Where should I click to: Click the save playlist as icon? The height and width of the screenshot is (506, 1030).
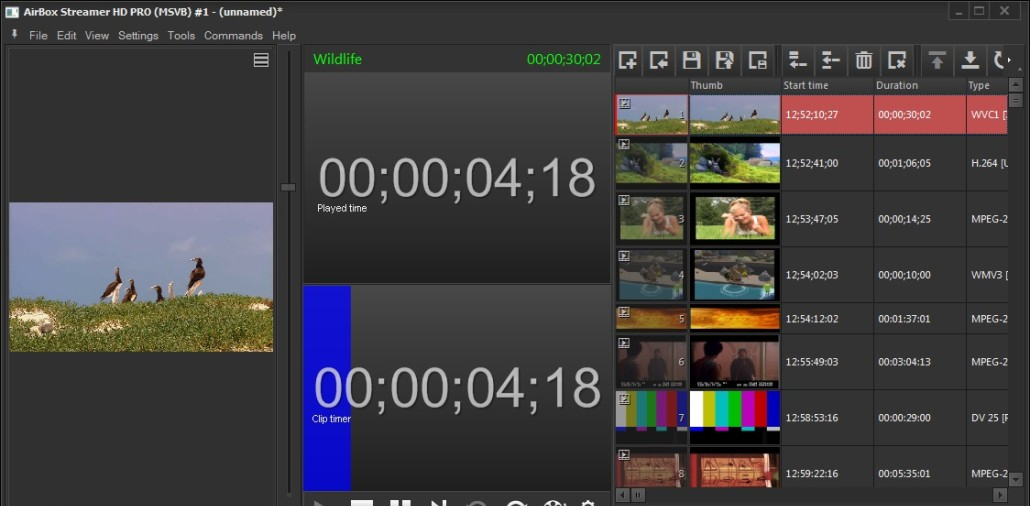click(724, 60)
